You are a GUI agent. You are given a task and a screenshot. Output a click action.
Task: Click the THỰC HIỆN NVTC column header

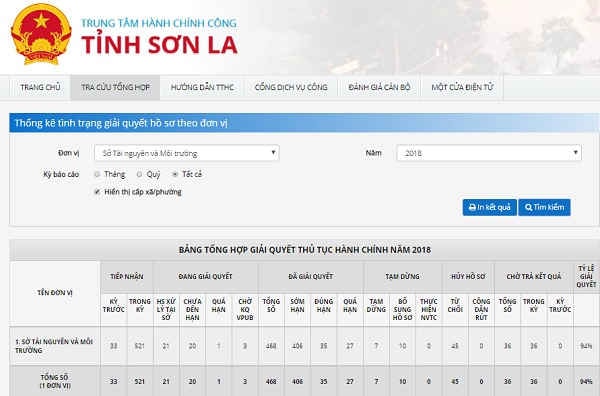(429, 309)
